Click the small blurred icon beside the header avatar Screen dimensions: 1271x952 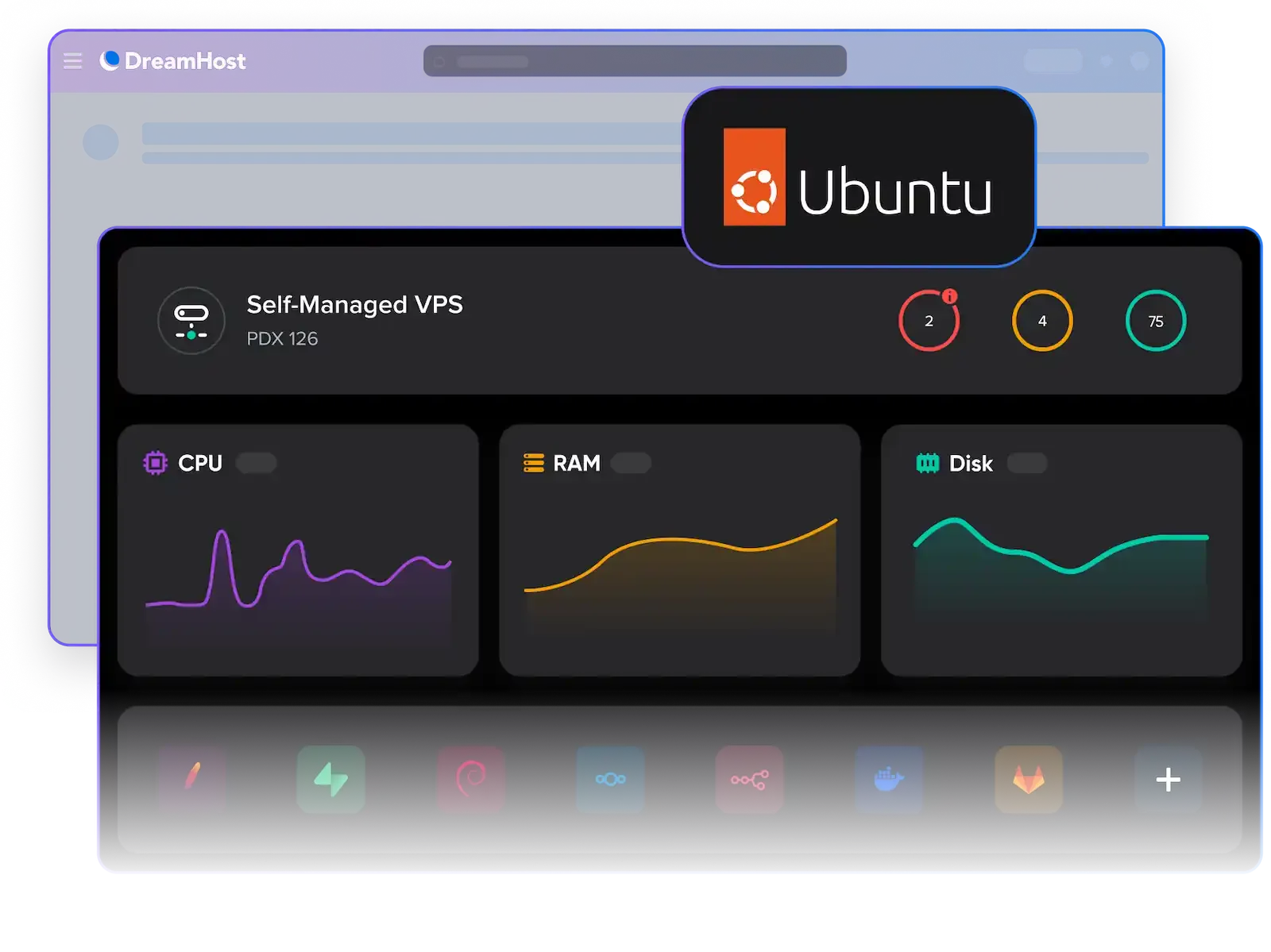(x=1106, y=61)
